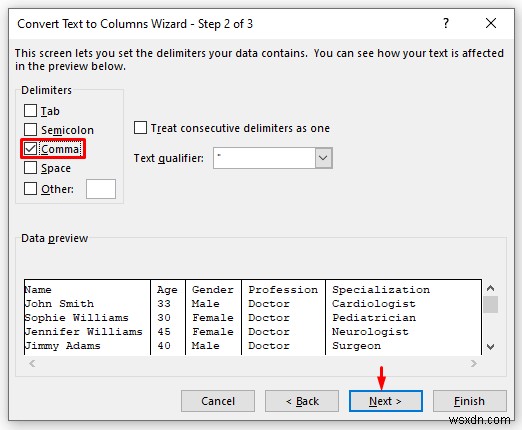This screenshot has height=430, width=522.
Task: Proceed with the Next button
Action: 386,401
